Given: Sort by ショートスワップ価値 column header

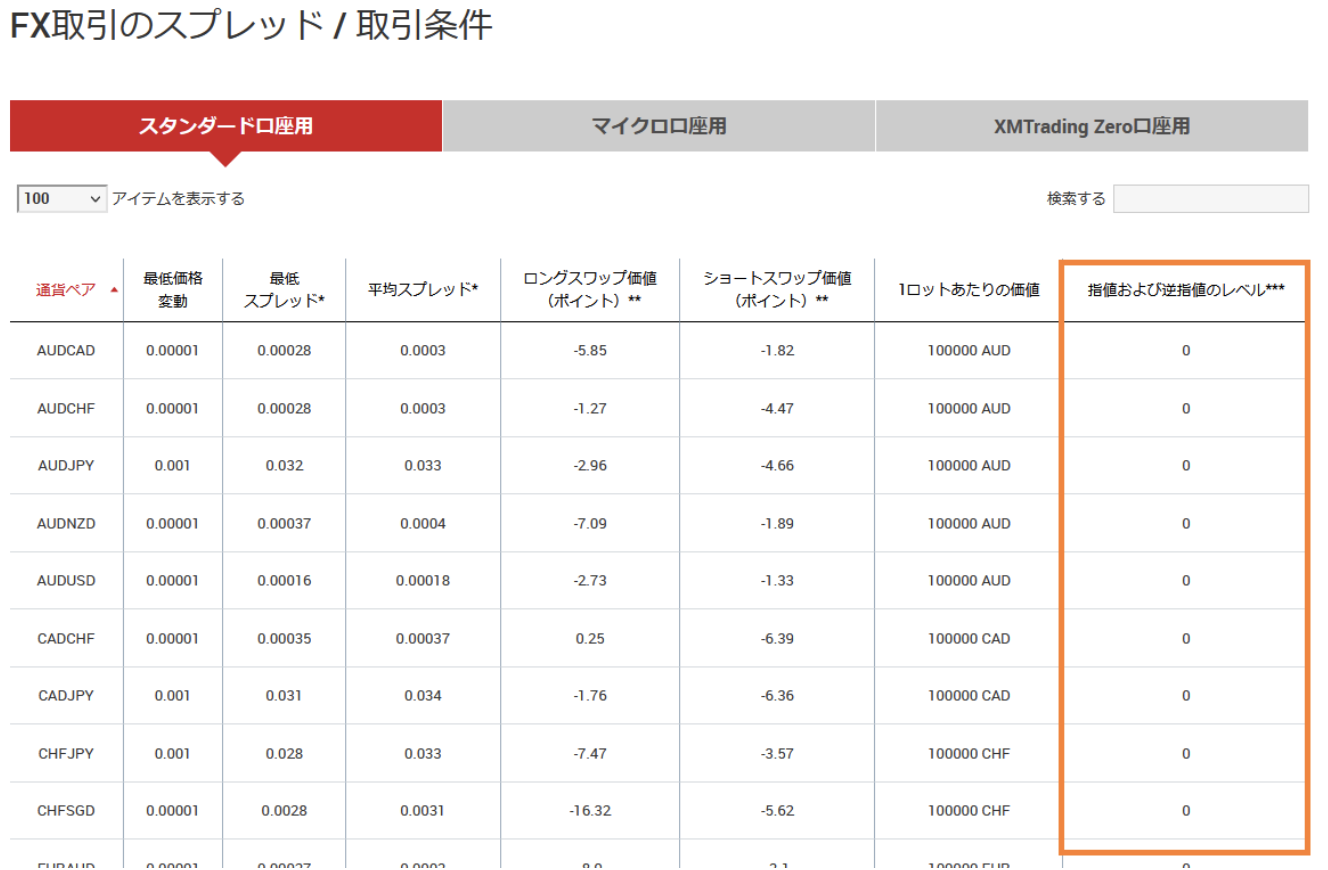Looking at the screenshot, I should point(777,290).
